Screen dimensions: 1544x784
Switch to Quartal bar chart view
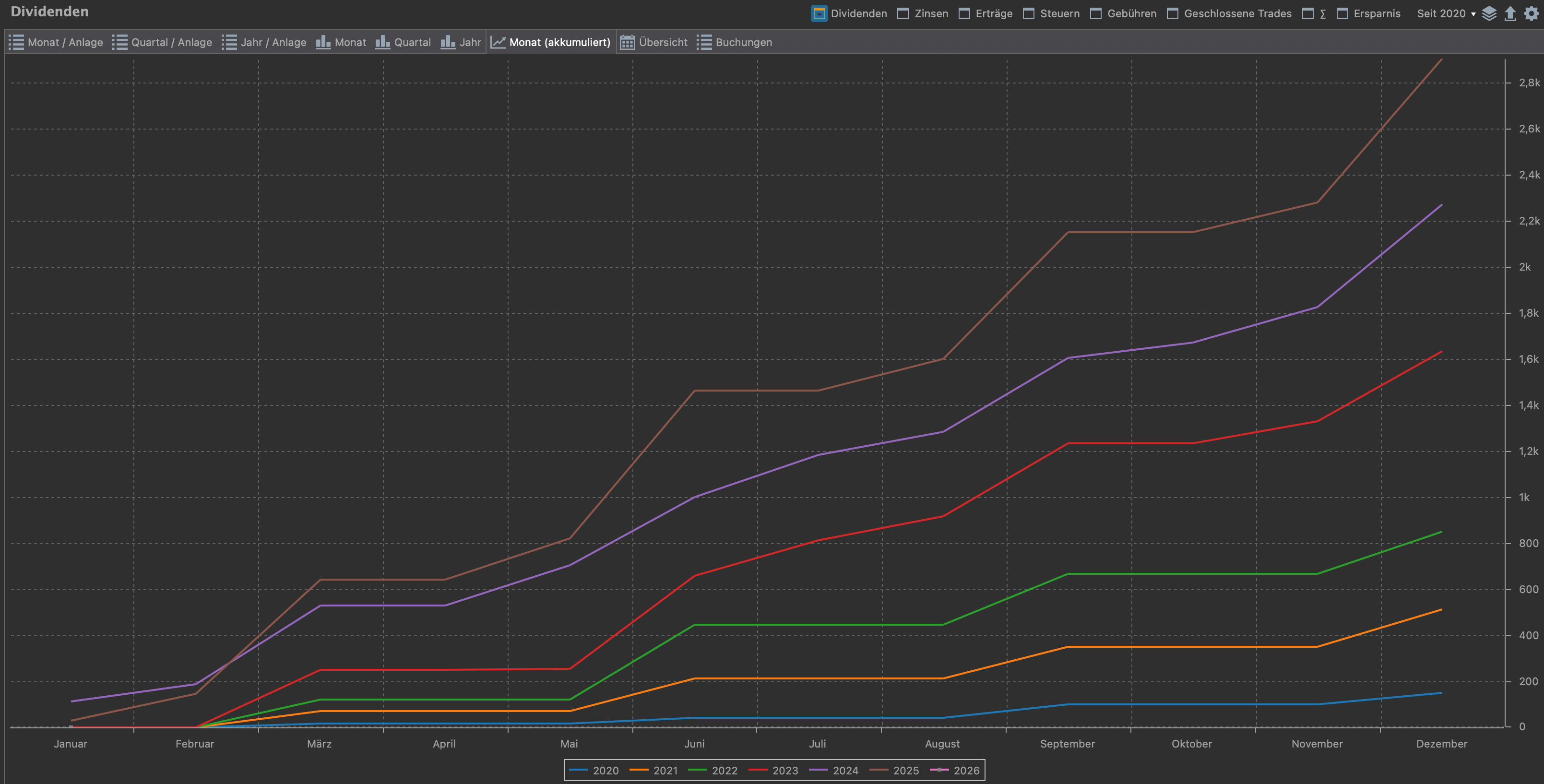pyautogui.click(x=403, y=42)
